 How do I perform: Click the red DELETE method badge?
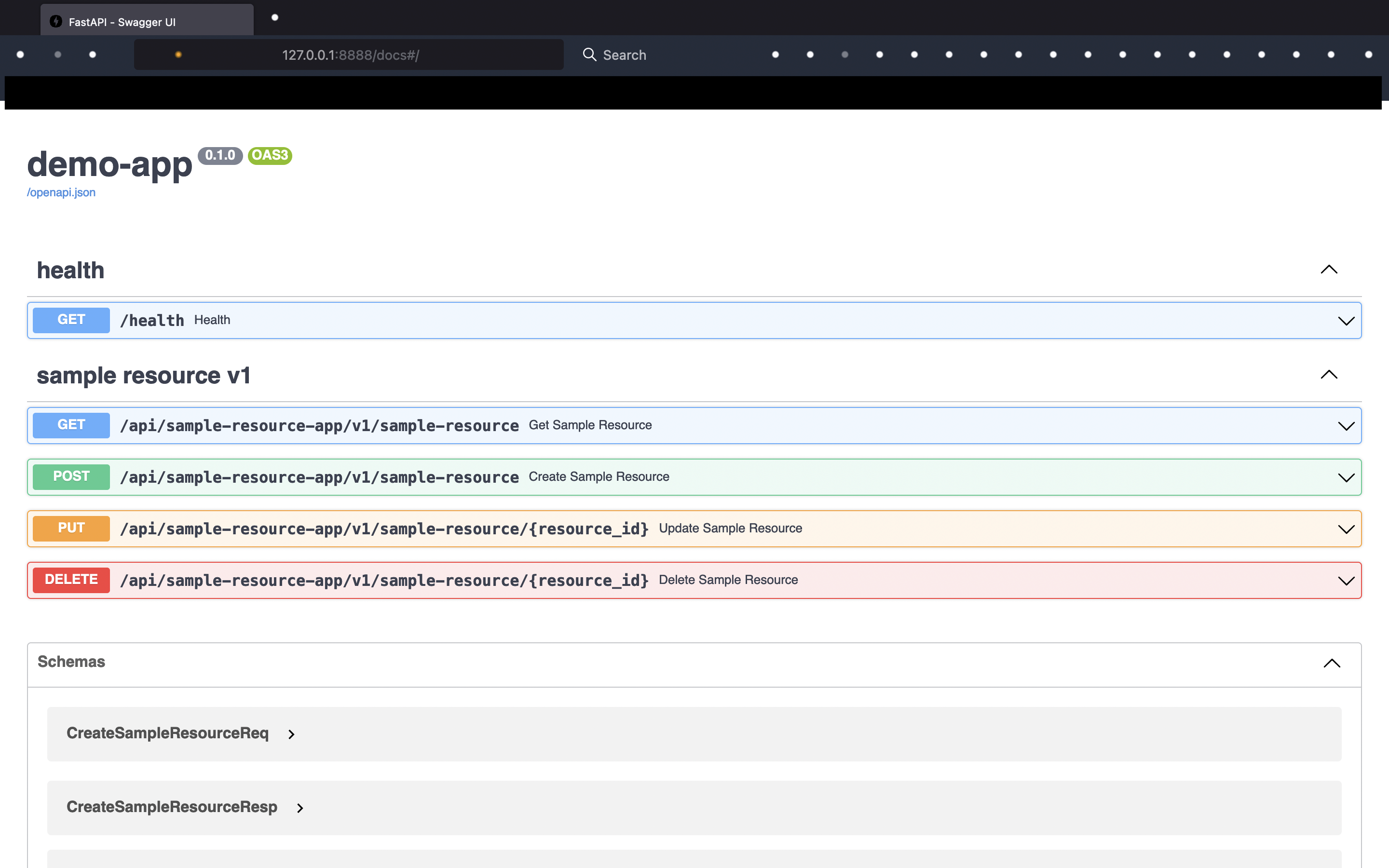71,580
